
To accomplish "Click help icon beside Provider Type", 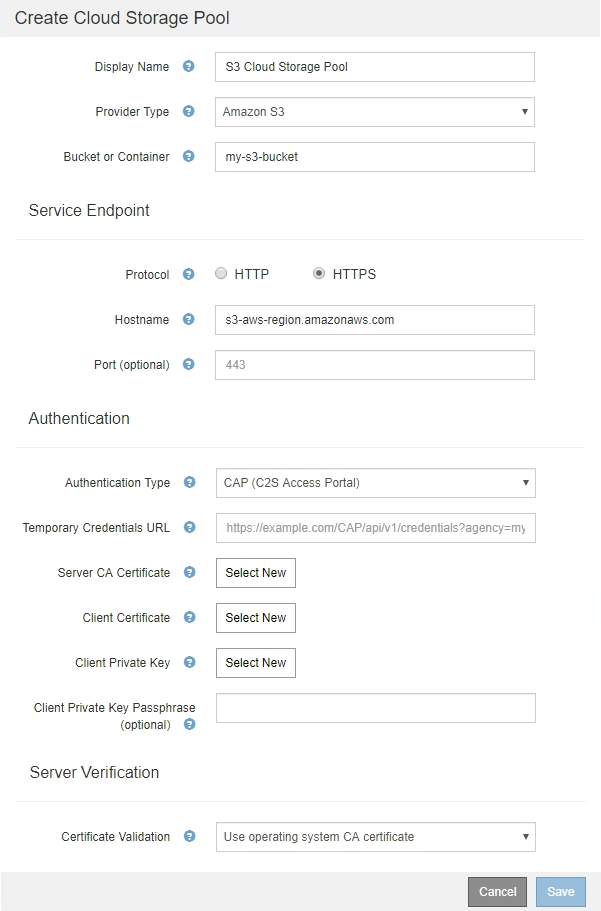I will (x=189, y=112).
